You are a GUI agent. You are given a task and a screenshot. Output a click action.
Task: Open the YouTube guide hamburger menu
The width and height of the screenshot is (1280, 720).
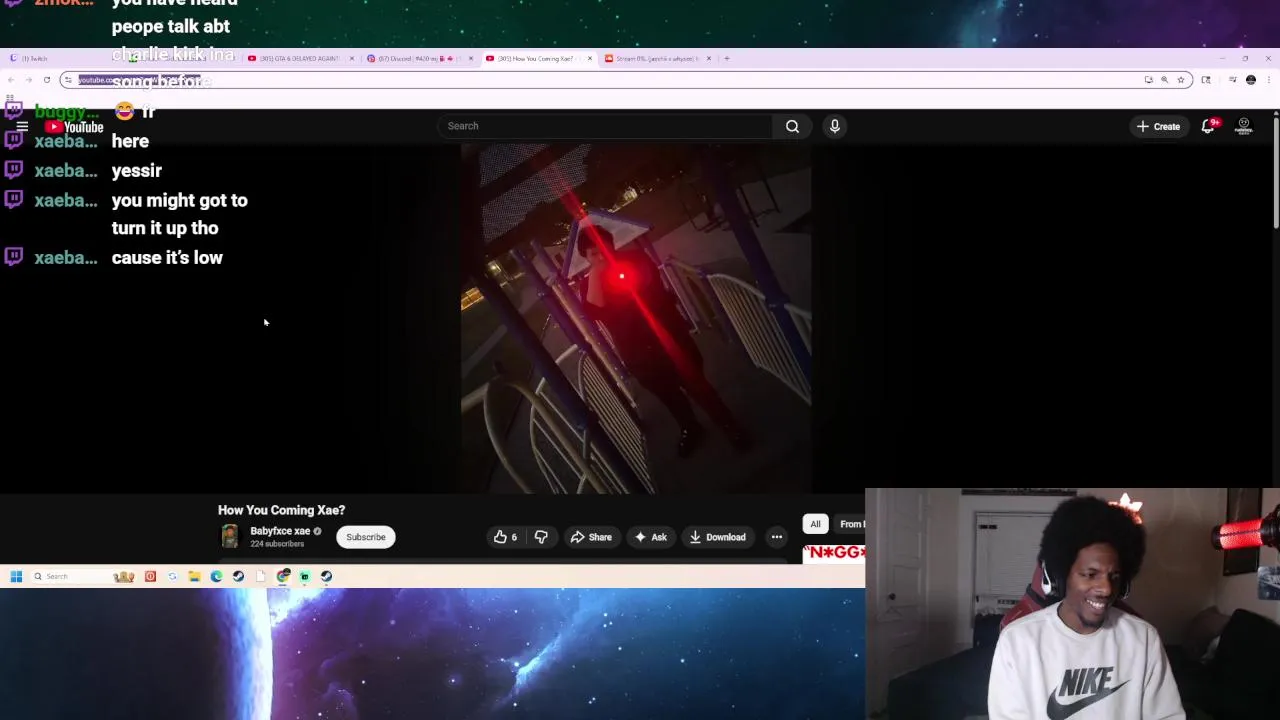click(x=21, y=127)
